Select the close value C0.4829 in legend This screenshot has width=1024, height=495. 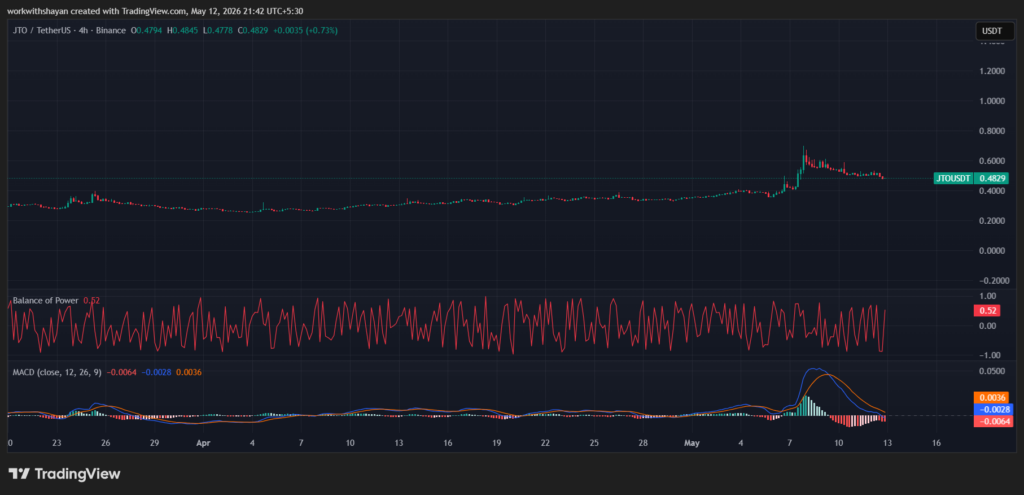(x=254, y=30)
